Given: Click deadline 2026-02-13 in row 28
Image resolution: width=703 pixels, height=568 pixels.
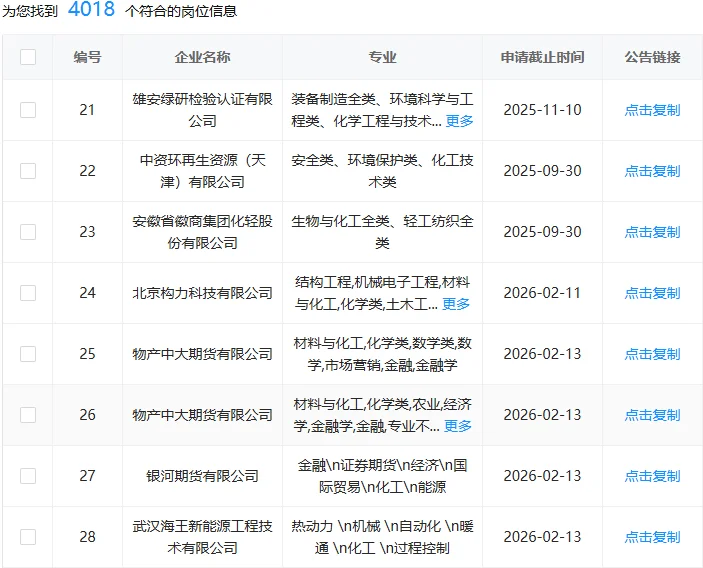Looking at the screenshot, I should [x=542, y=537].
